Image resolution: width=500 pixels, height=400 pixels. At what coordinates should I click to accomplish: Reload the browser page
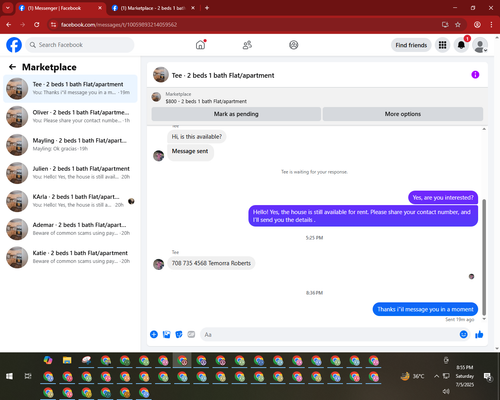[x=37, y=25]
